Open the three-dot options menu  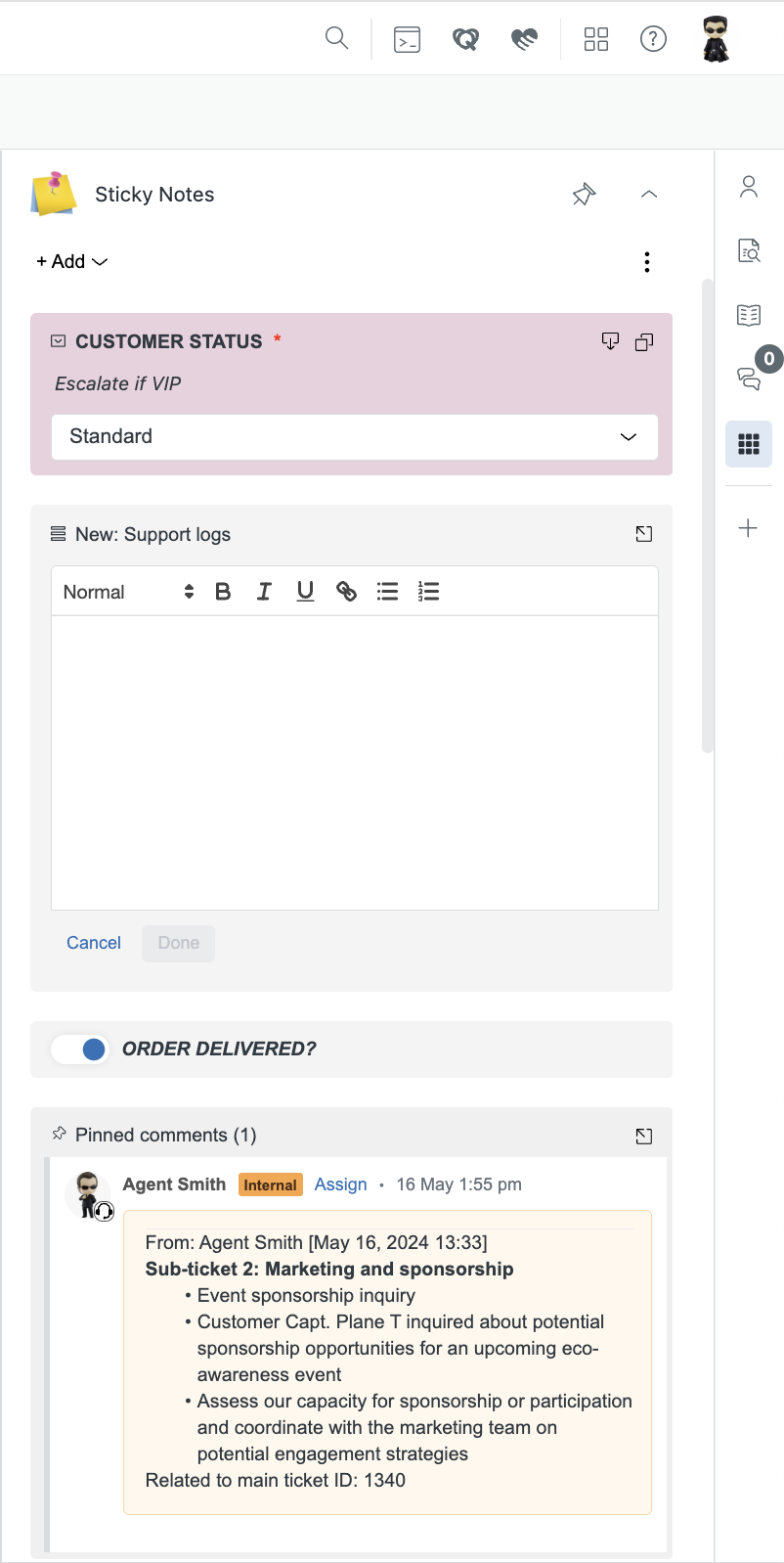tap(647, 262)
